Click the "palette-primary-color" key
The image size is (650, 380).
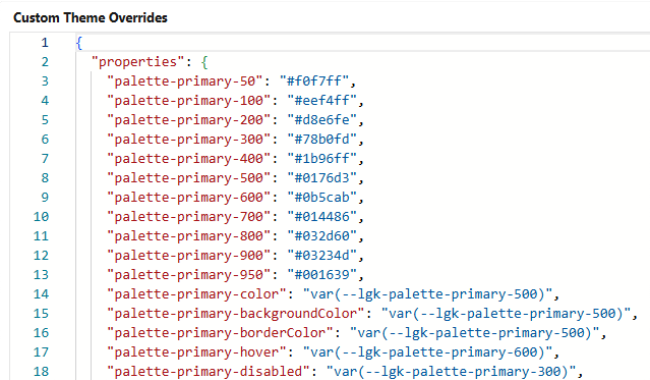(196, 294)
